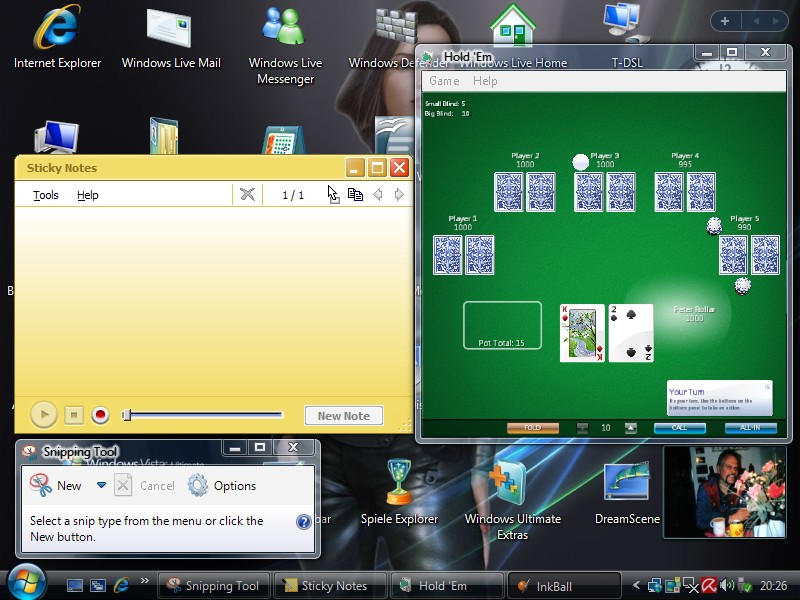Open Windows Ultimate Extras desktop icon
The image size is (800, 600).
[x=512, y=500]
